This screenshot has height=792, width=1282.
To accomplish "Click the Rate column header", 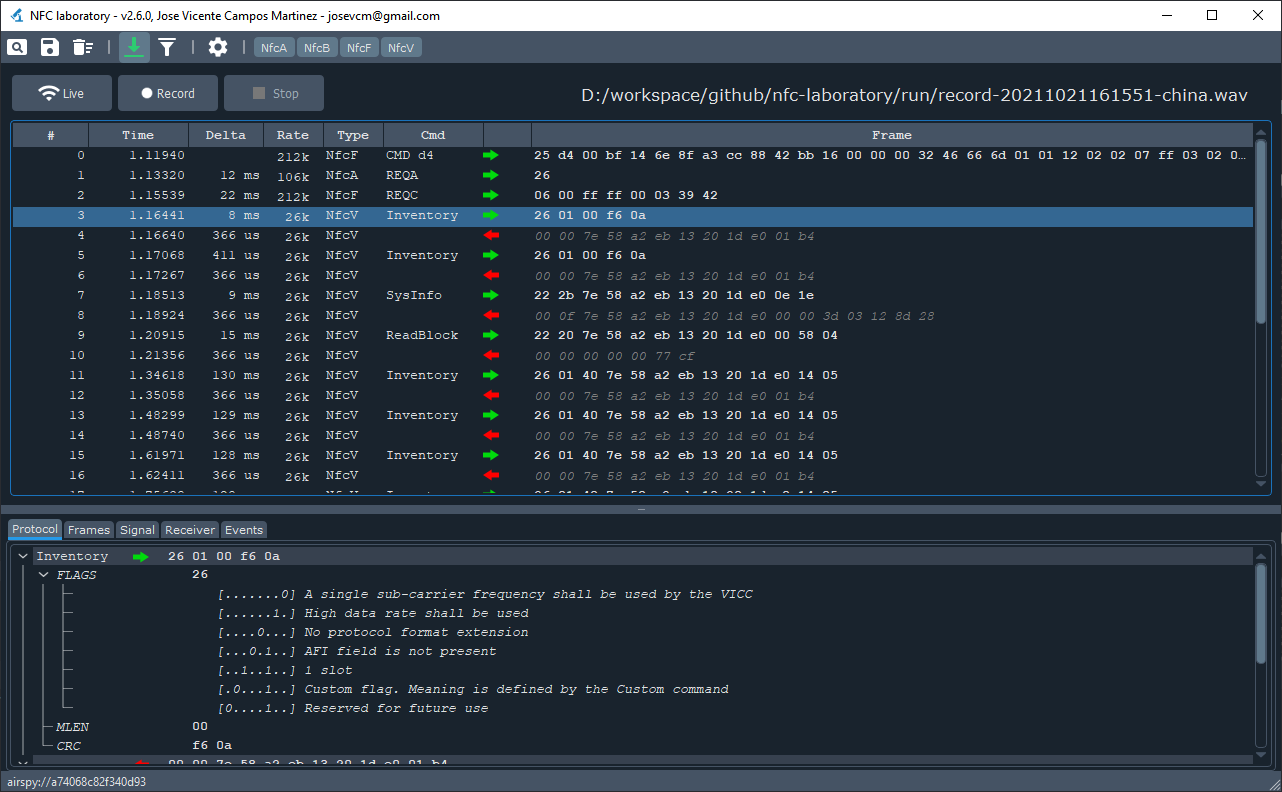I will click(293, 135).
